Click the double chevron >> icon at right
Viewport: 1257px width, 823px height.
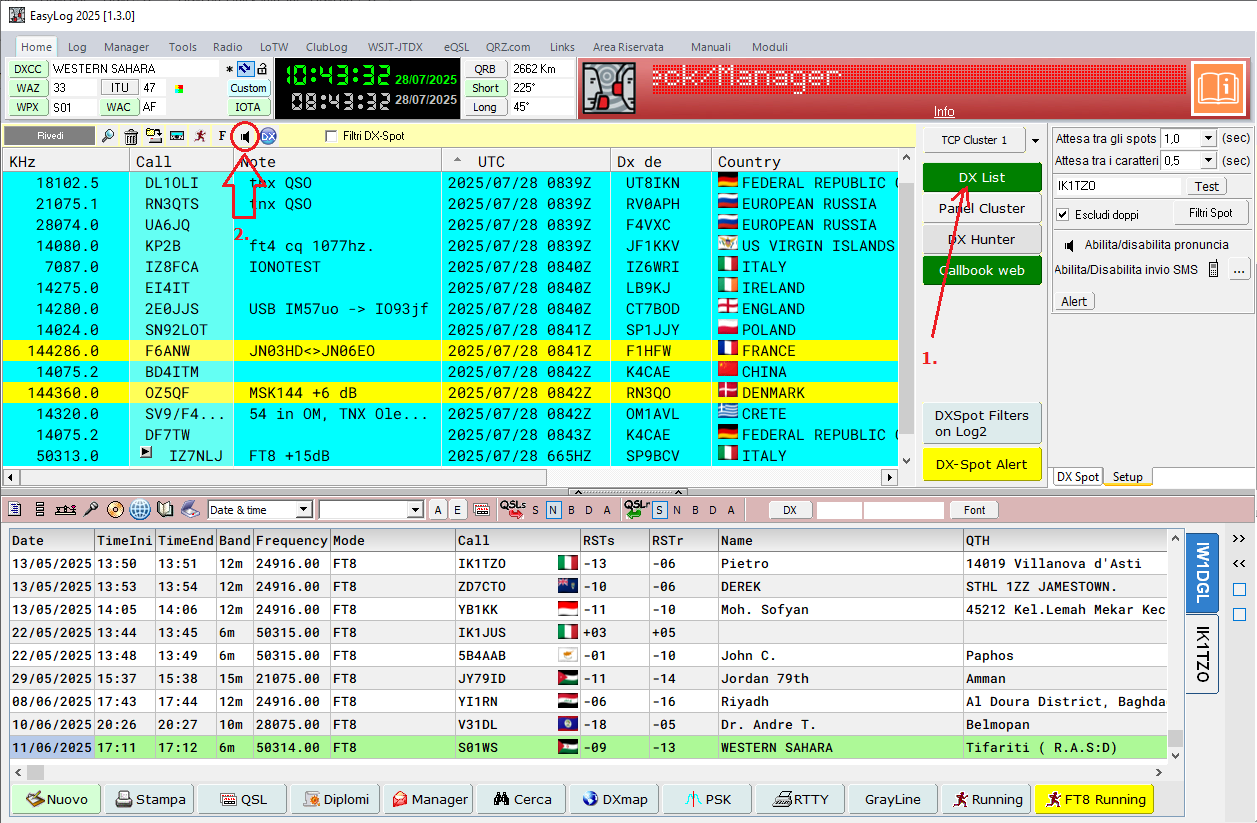tap(1240, 539)
